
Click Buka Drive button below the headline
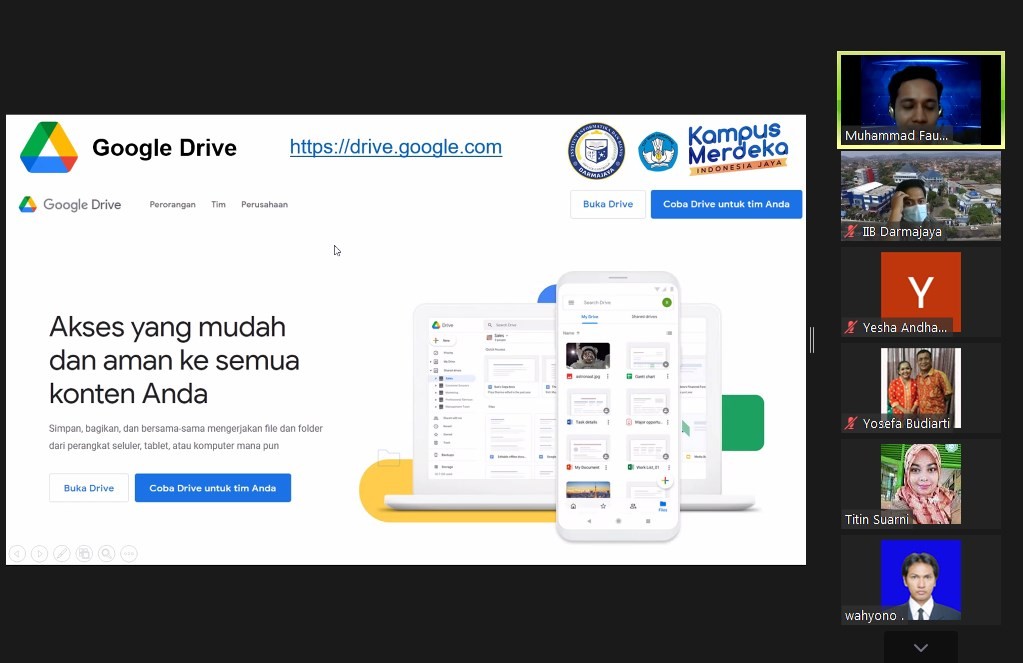pyautogui.click(x=89, y=488)
